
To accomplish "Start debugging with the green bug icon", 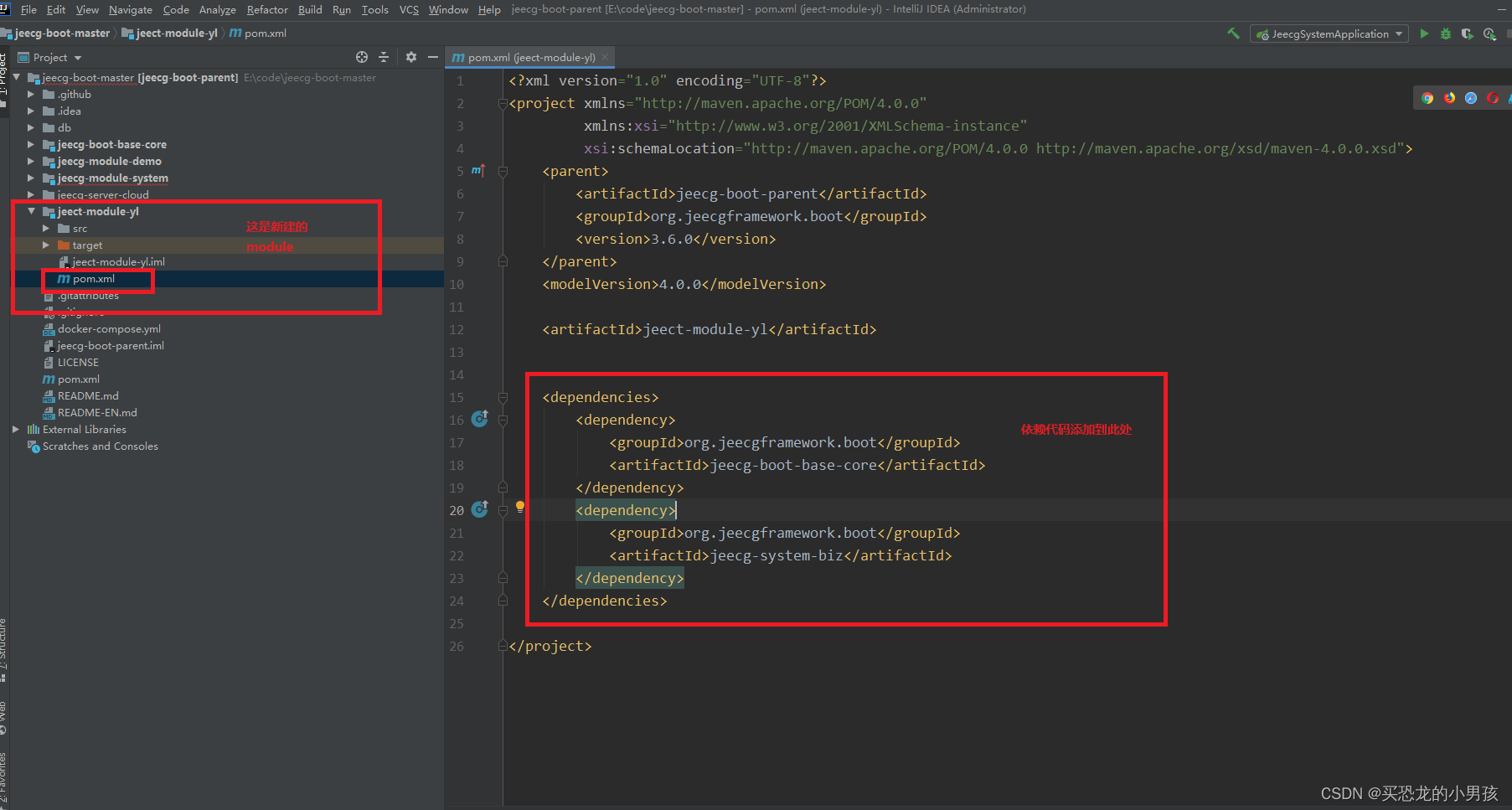I will [x=1446, y=34].
